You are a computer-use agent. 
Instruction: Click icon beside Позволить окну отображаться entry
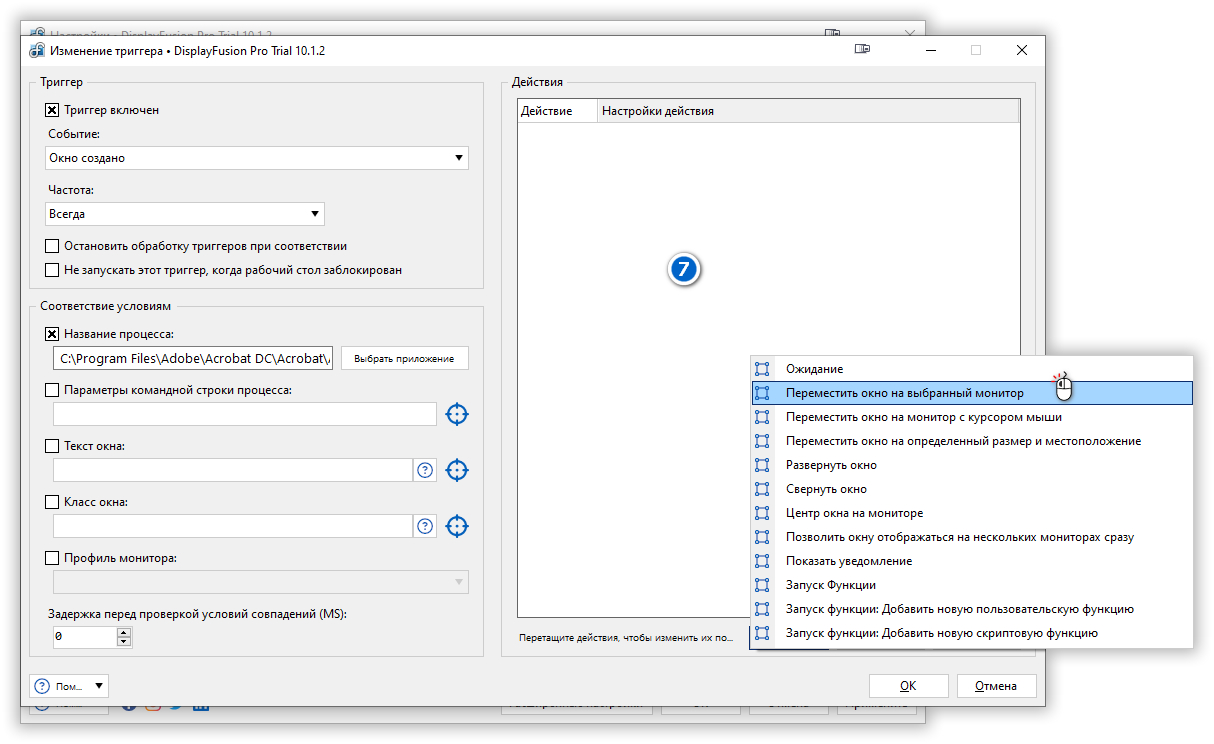[762, 537]
